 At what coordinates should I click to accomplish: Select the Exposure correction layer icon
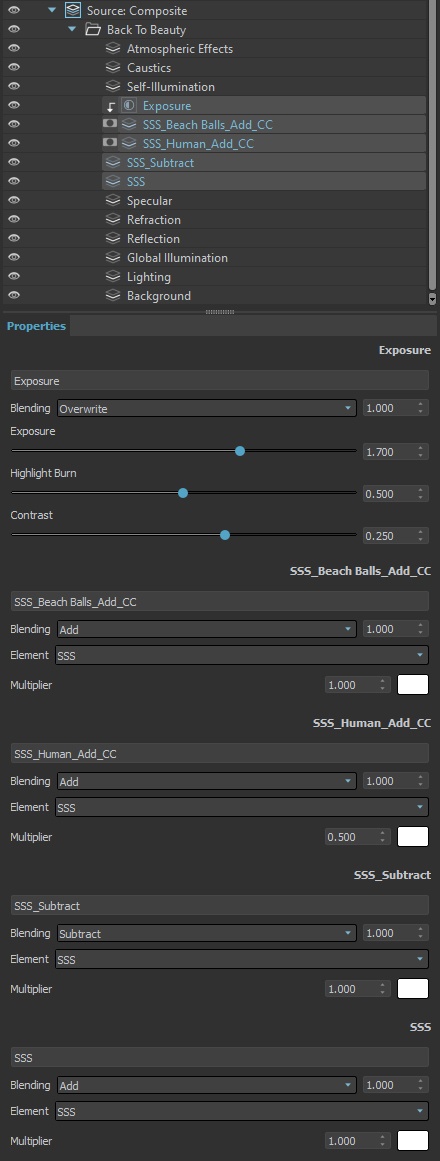(x=129, y=106)
